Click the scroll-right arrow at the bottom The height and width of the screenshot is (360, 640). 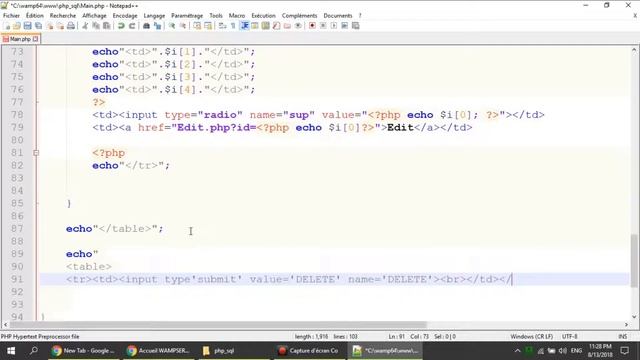coord(627,325)
